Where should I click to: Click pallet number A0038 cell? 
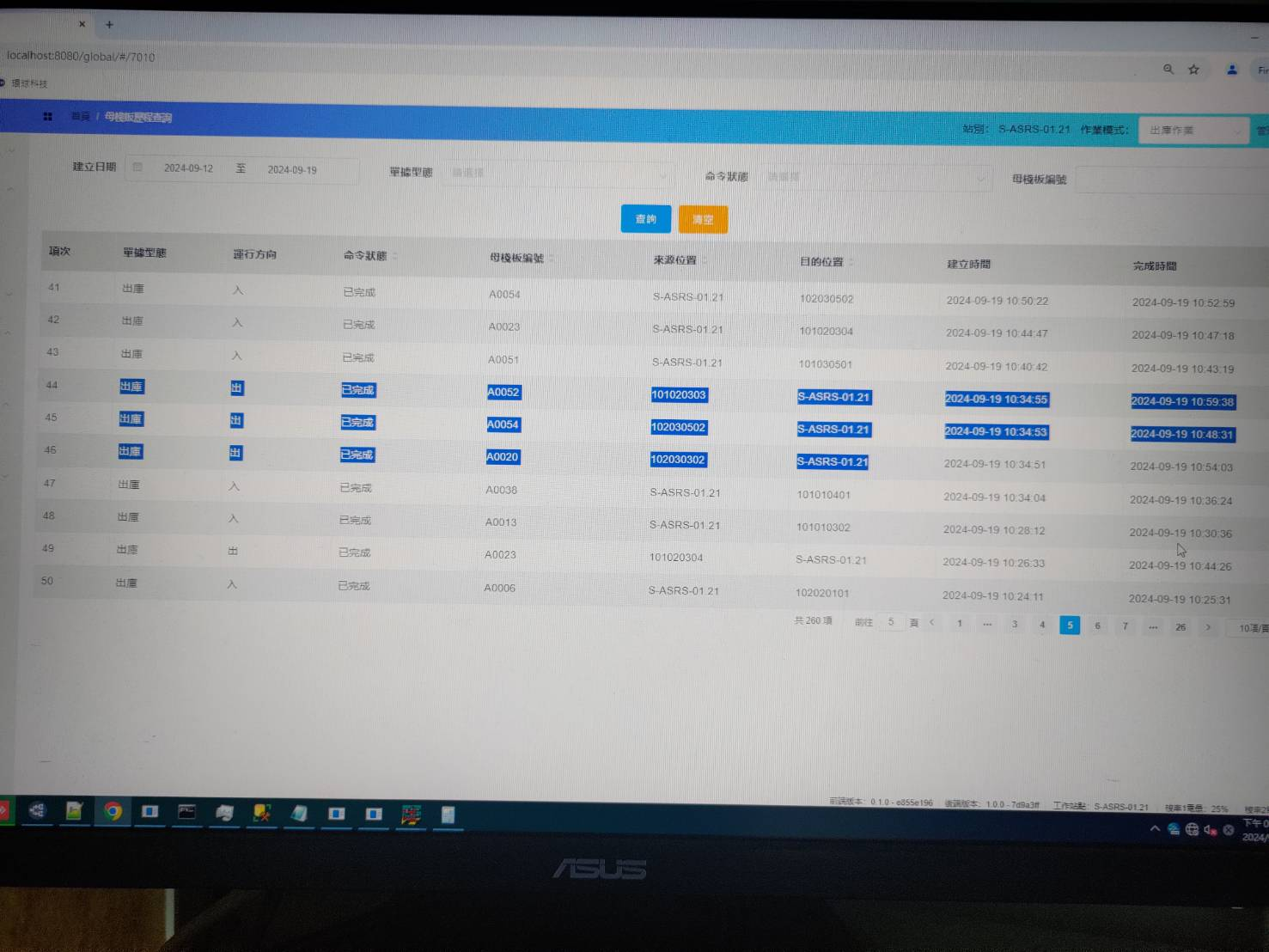pos(501,490)
